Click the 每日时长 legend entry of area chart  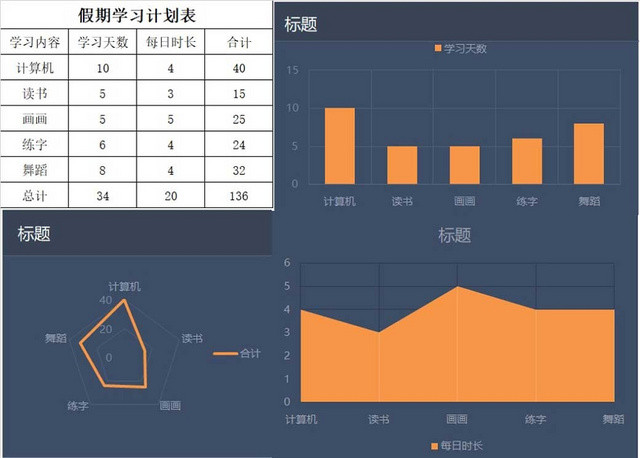(x=457, y=445)
